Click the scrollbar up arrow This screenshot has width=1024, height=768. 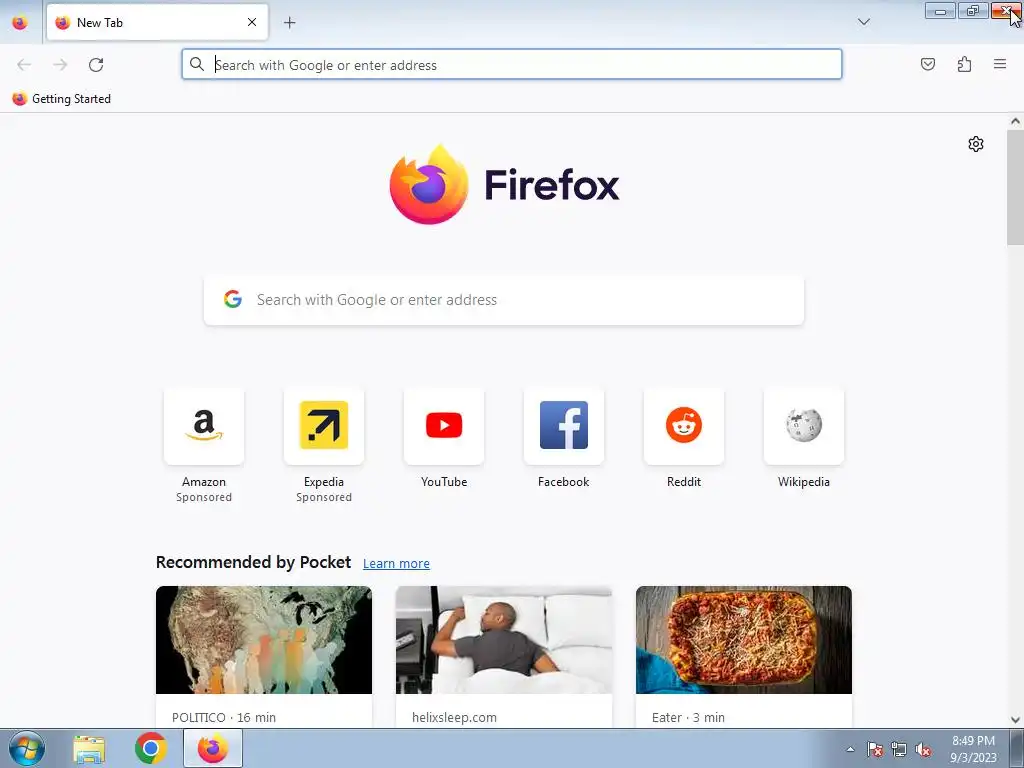[1015, 121]
